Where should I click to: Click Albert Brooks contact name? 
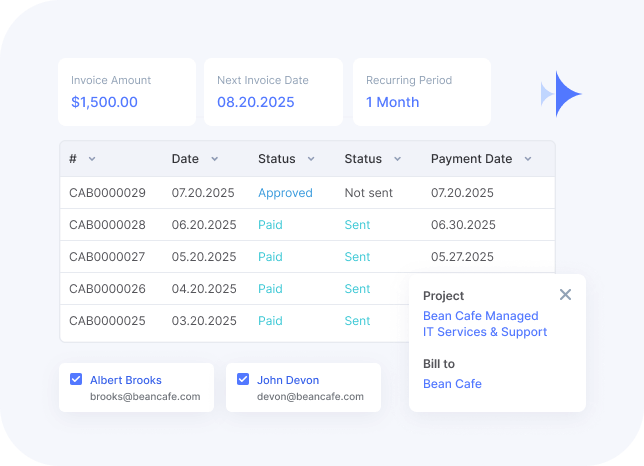pos(126,380)
